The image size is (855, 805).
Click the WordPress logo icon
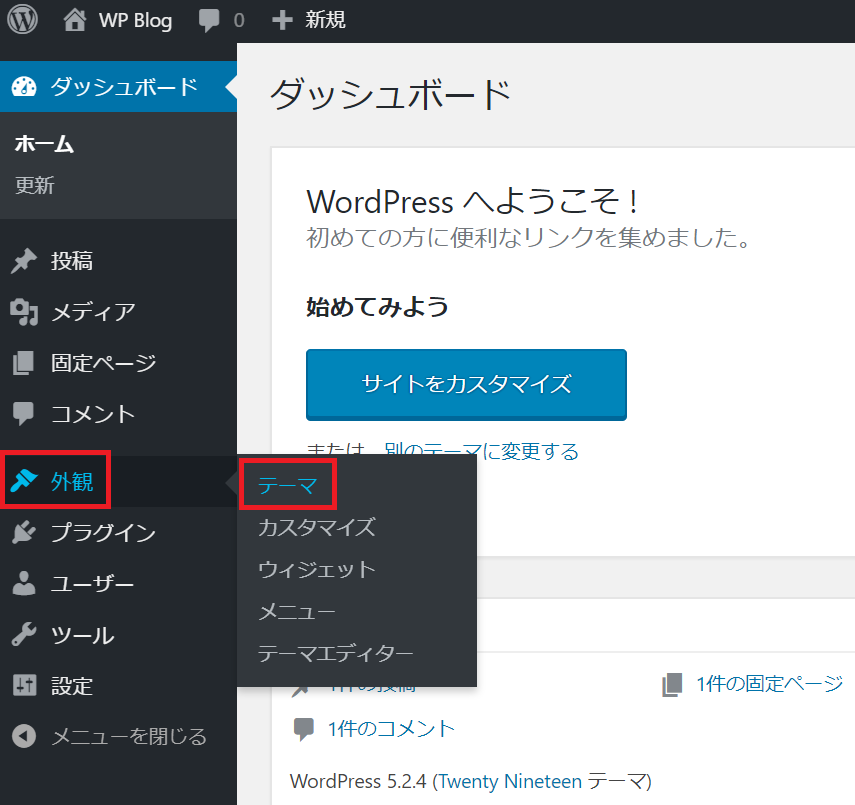pyautogui.click(x=22, y=20)
